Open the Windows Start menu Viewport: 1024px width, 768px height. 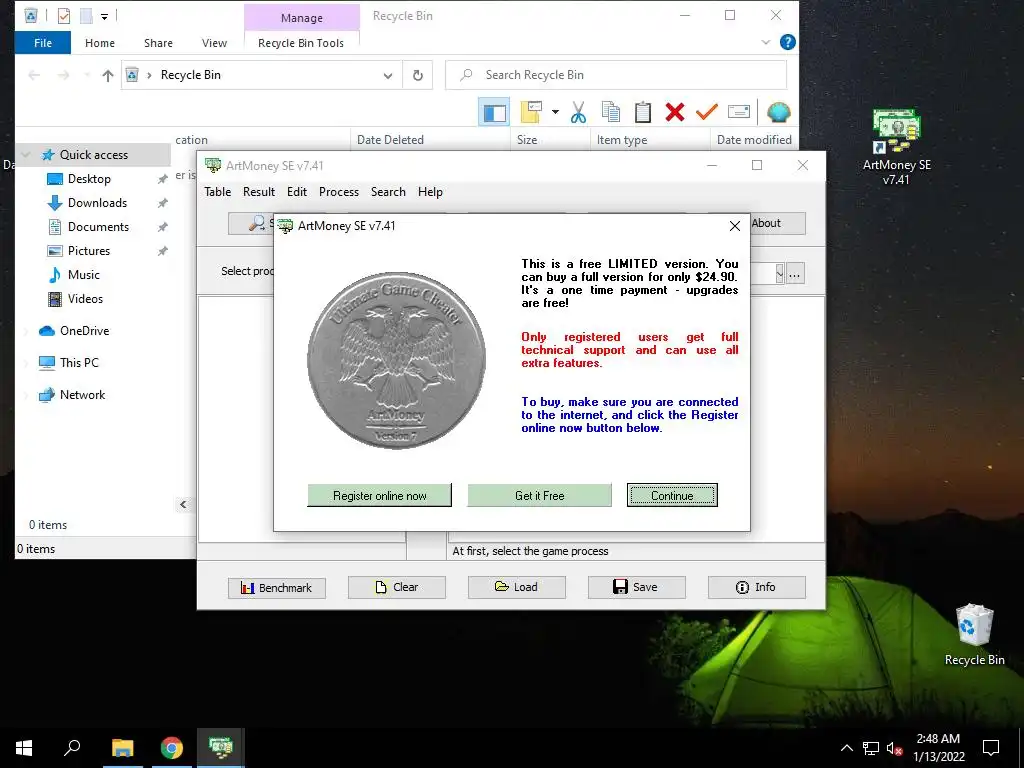[x=24, y=748]
